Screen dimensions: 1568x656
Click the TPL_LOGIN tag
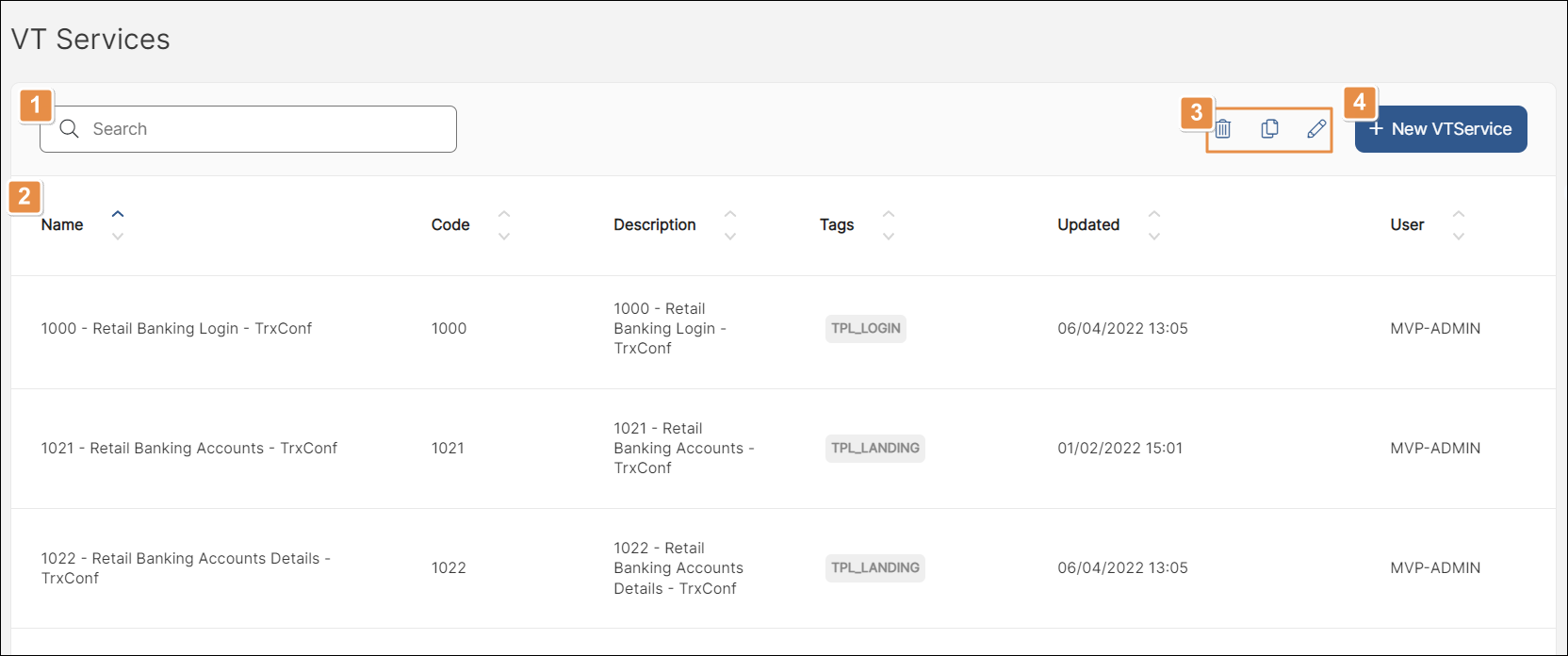tap(866, 329)
